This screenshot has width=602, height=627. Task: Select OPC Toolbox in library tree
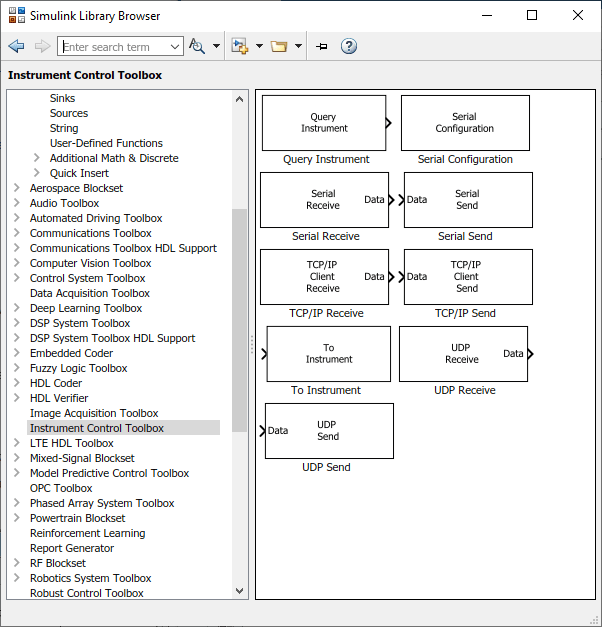[x=61, y=488]
